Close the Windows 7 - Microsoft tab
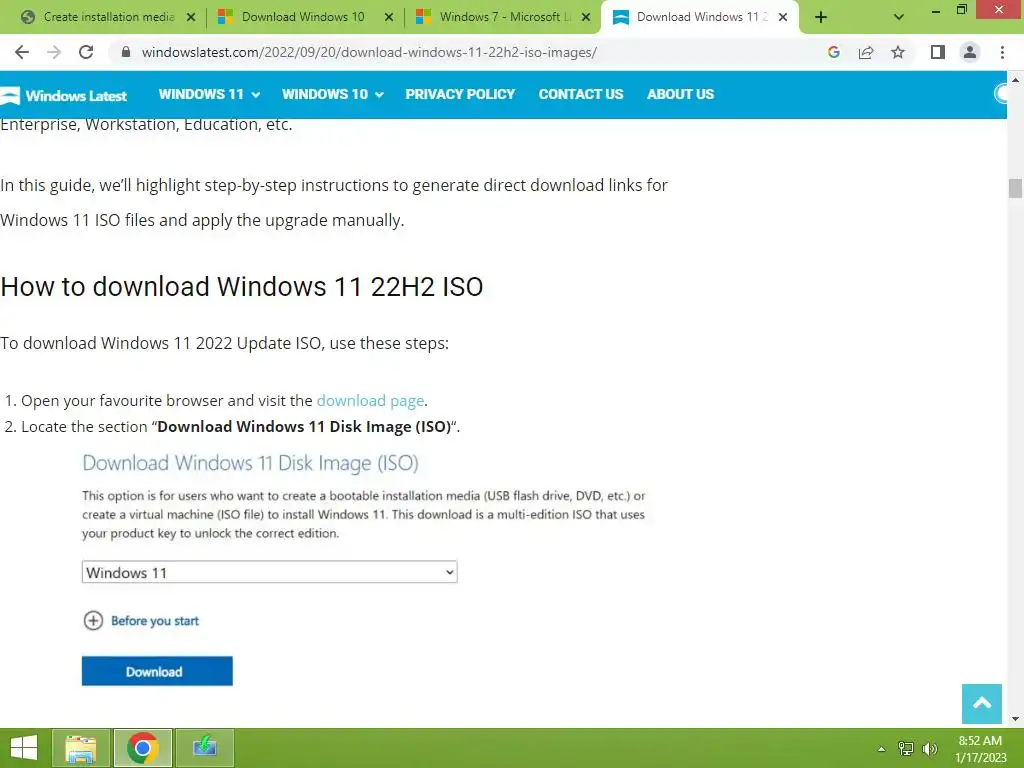 586,17
